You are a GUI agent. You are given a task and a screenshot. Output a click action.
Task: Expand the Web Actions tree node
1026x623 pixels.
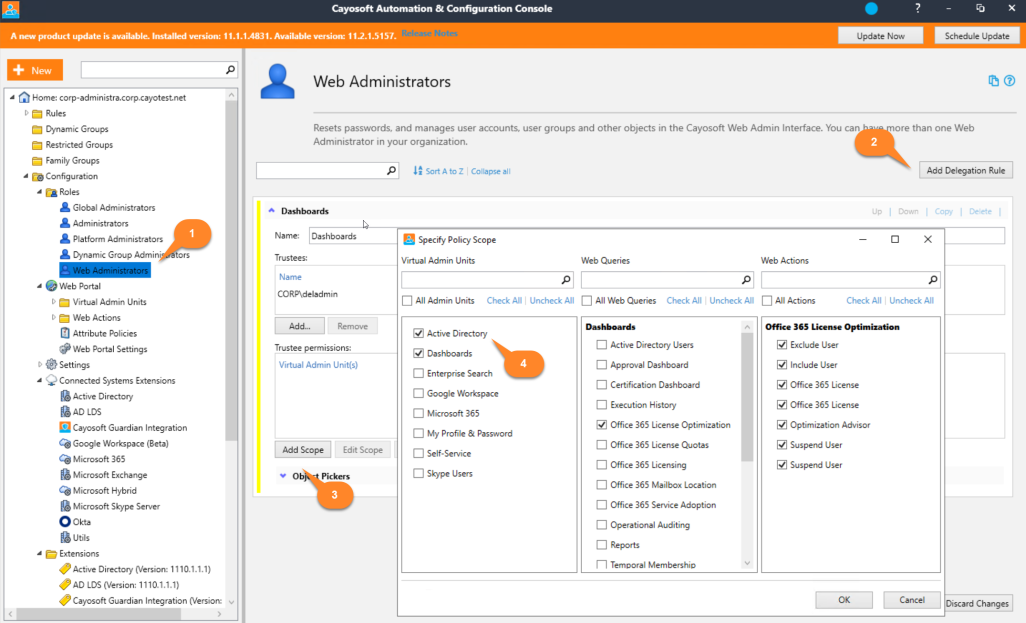point(54,317)
